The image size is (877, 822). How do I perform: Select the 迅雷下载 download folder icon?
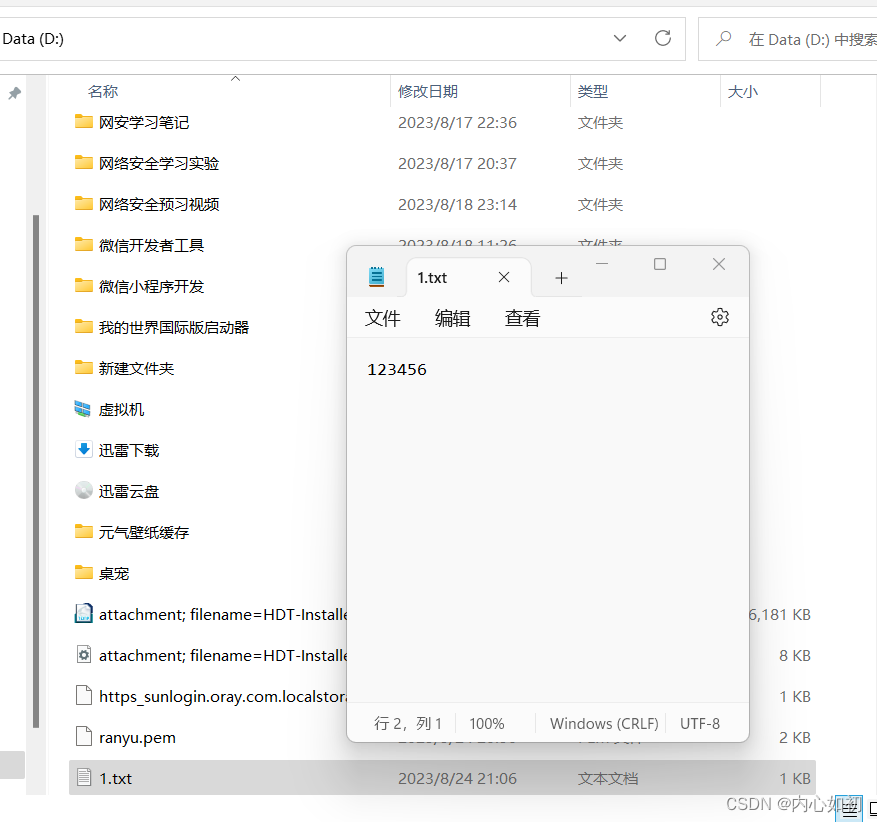83,450
